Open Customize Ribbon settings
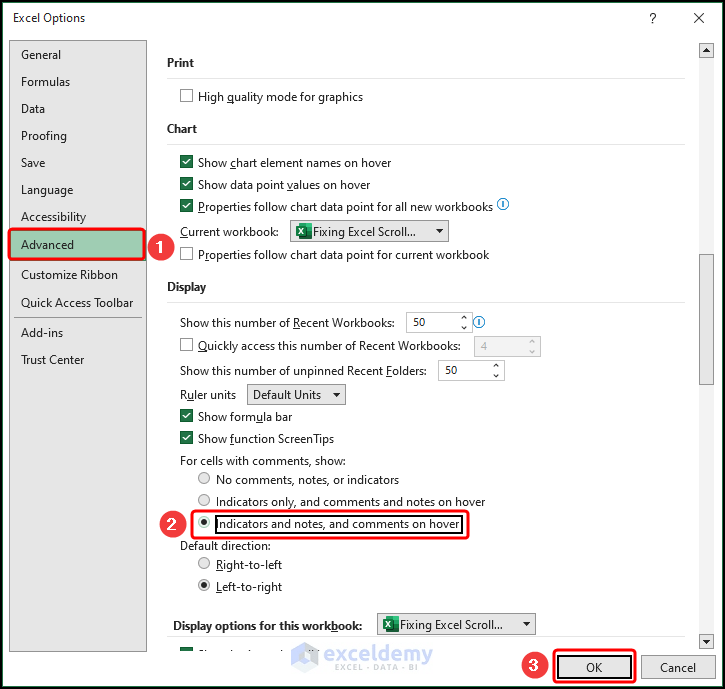Screen dimensions: 725x689 tap(78, 275)
